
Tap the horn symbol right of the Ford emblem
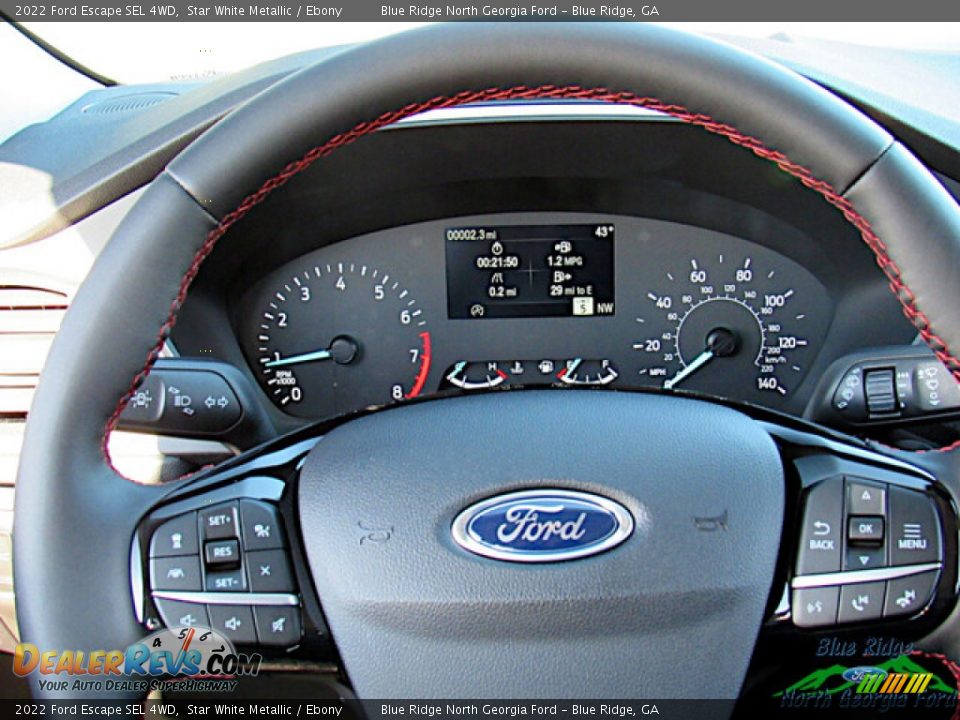pyautogui.click(x=711, y=521)
